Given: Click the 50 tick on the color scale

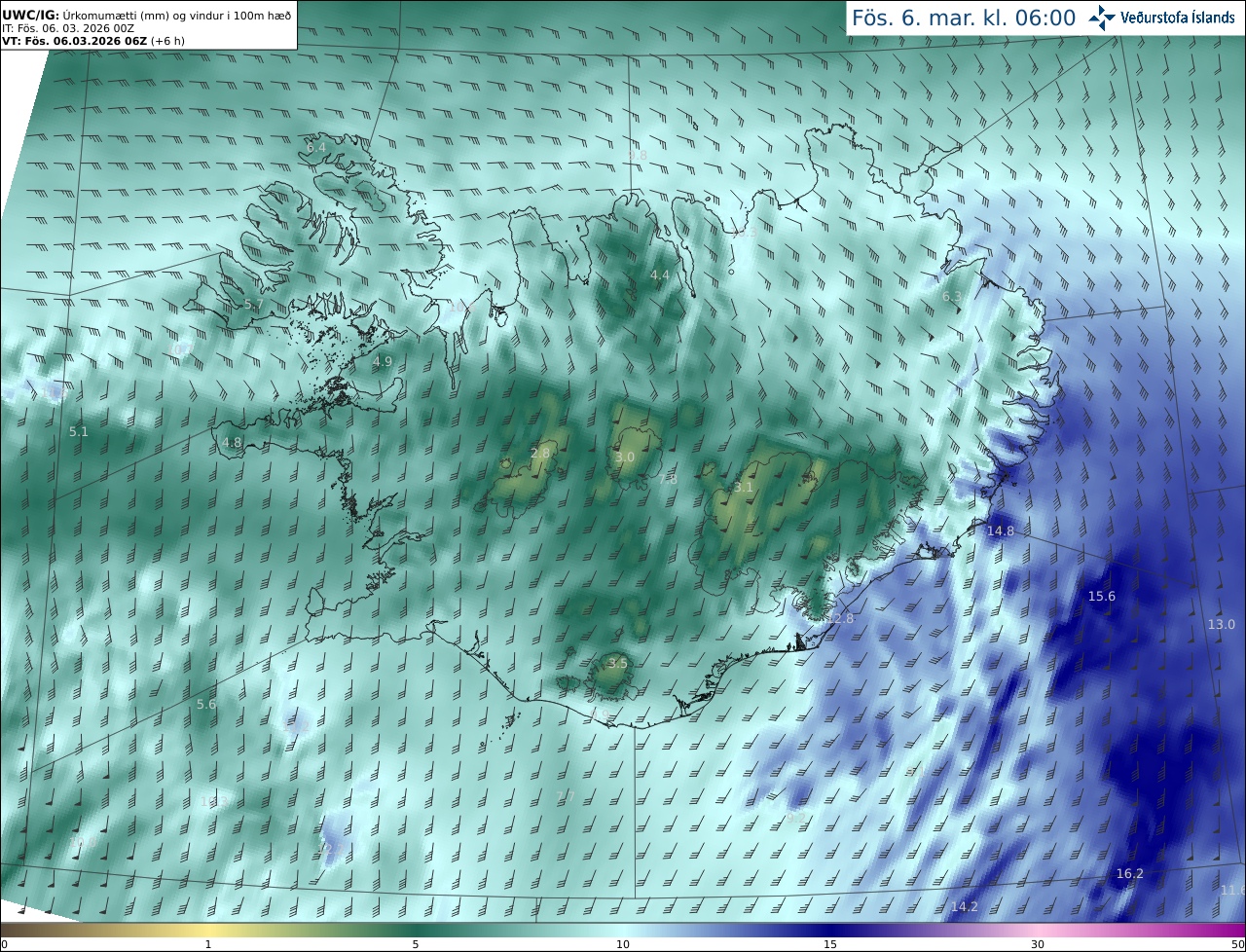Looking at the screenshot, I should (1237, 944).
